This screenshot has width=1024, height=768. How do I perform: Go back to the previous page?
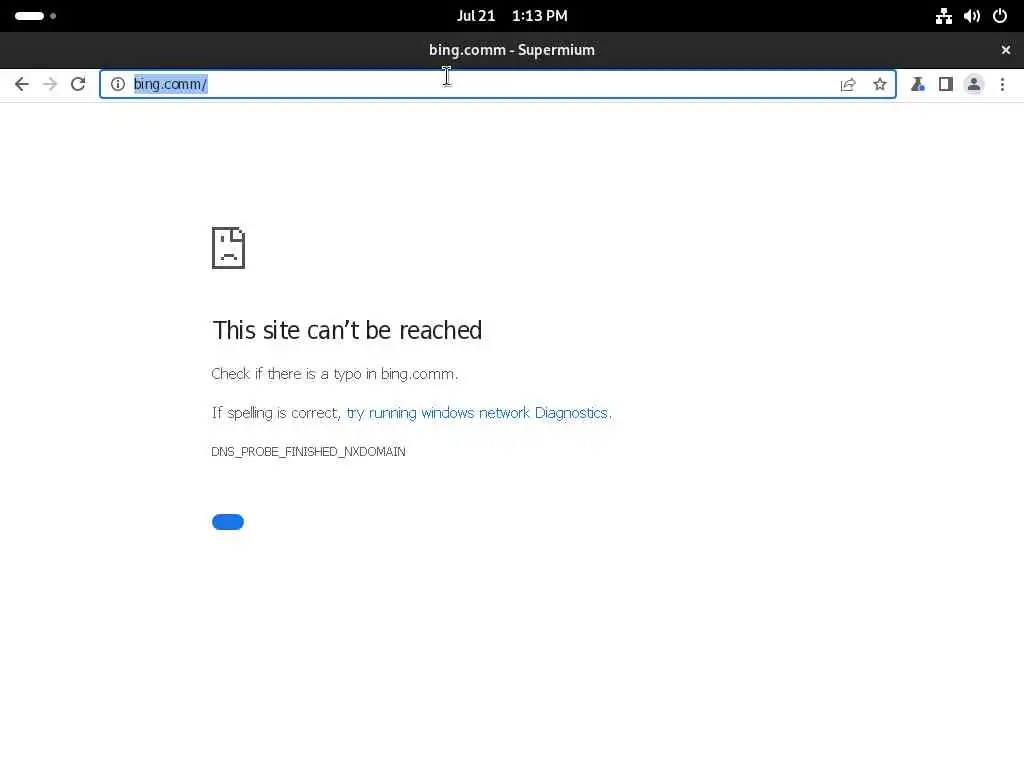22,84
